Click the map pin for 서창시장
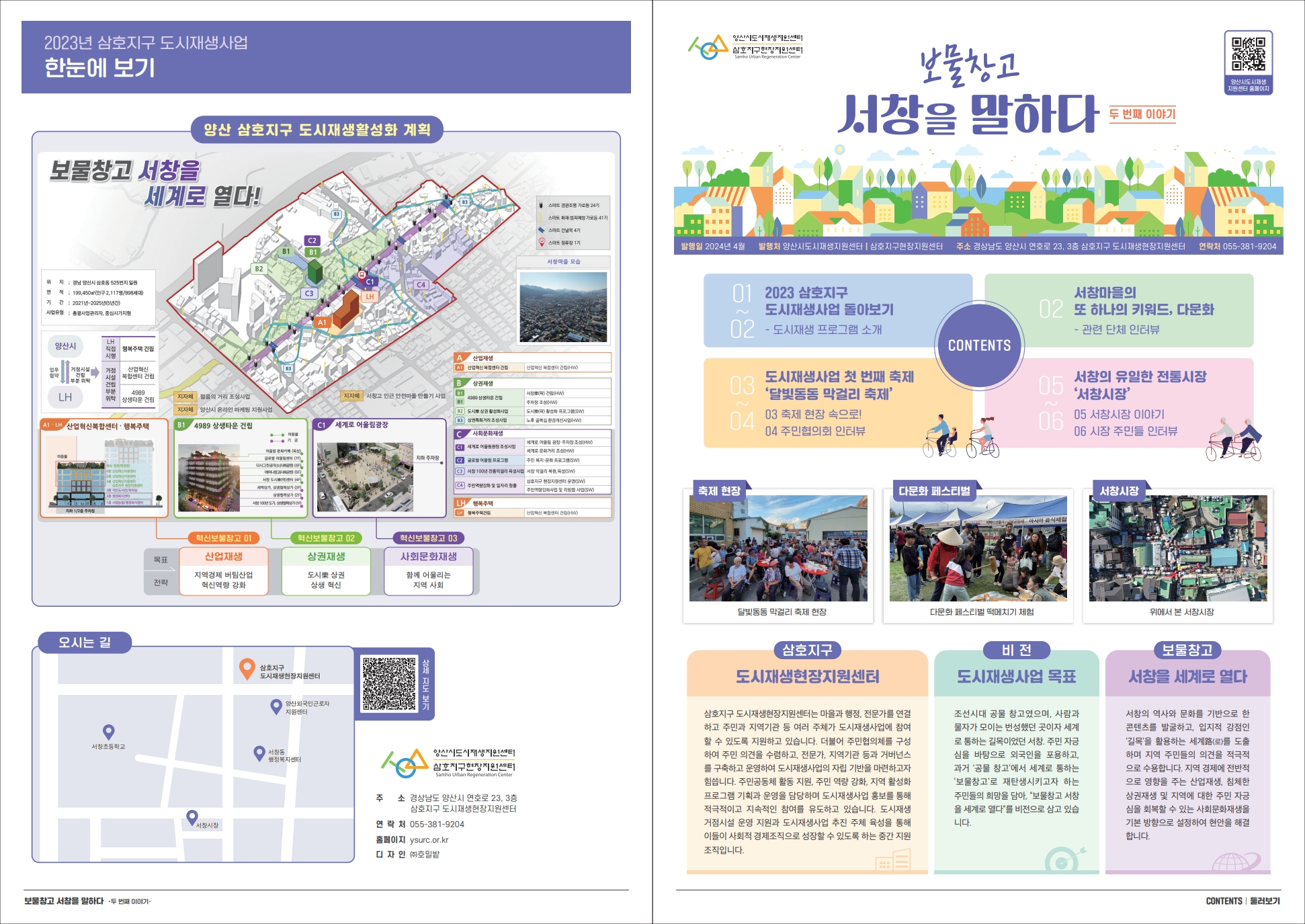 (192, 818)
